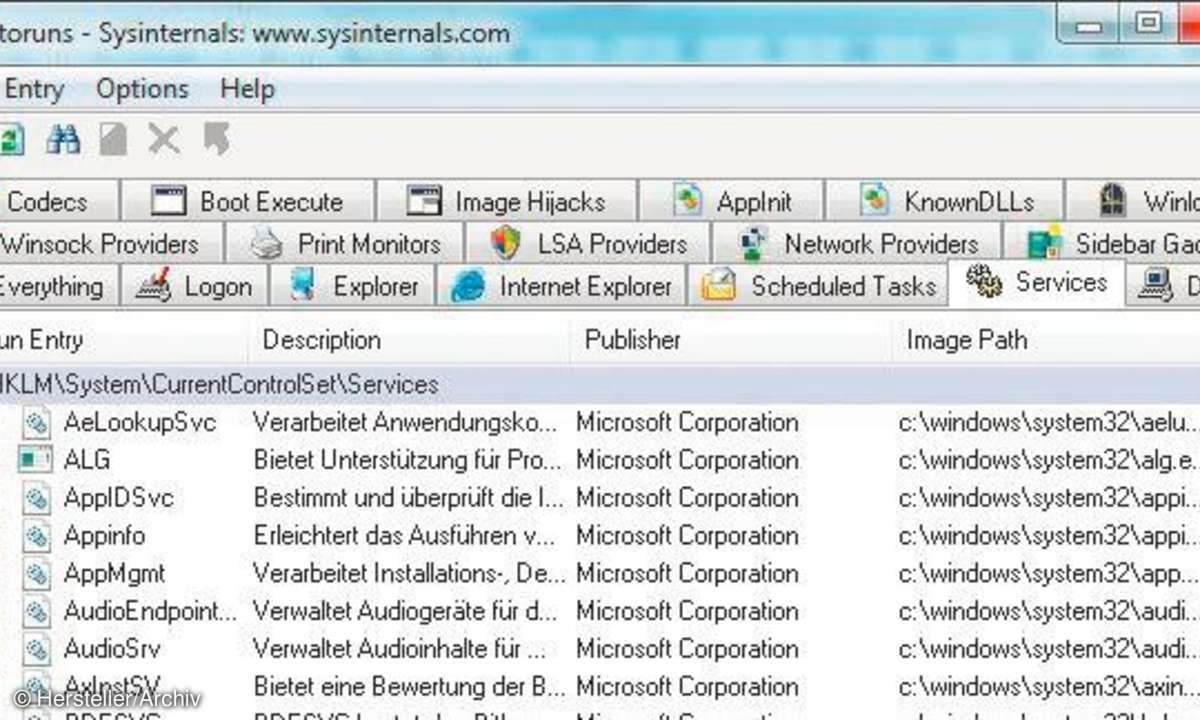Select the AxInstSV entry name

pos(113,687)
